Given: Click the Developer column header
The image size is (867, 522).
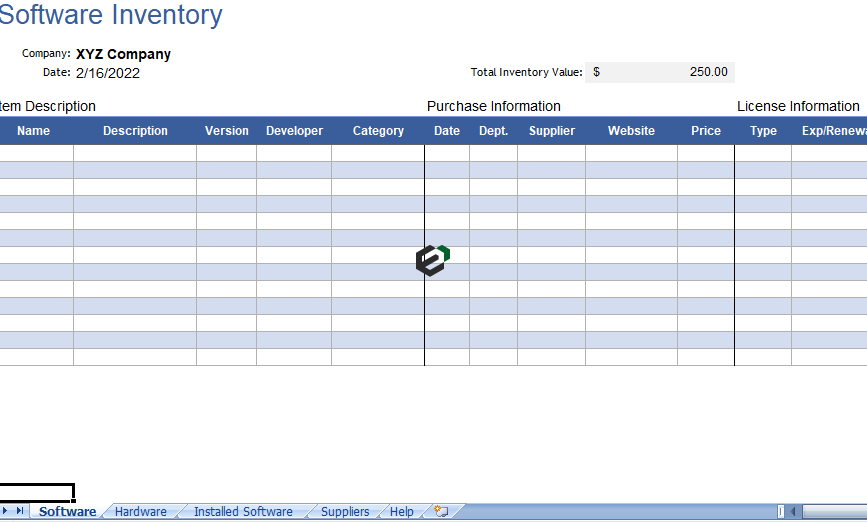Looking at the screenshot, I should click(x=294, y=131).
